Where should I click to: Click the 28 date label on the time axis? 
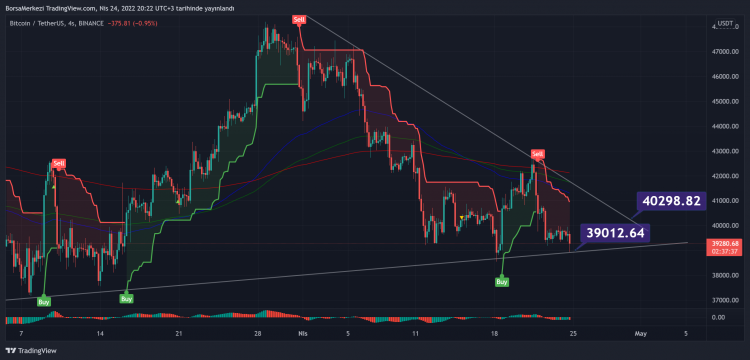[x=258, y=333]
